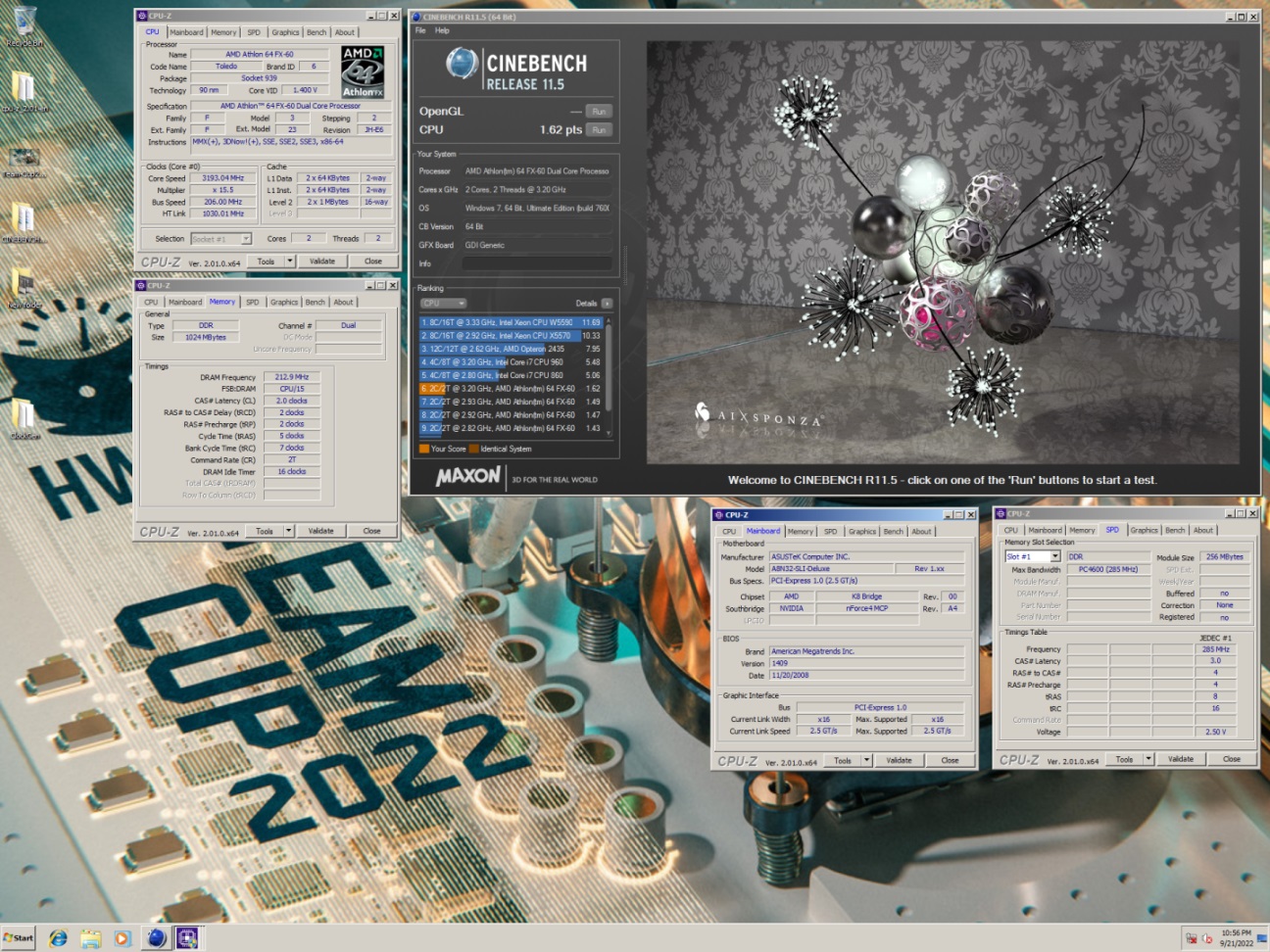
Task: Open Windows Media Player from the taskbar
Action: 122,938
